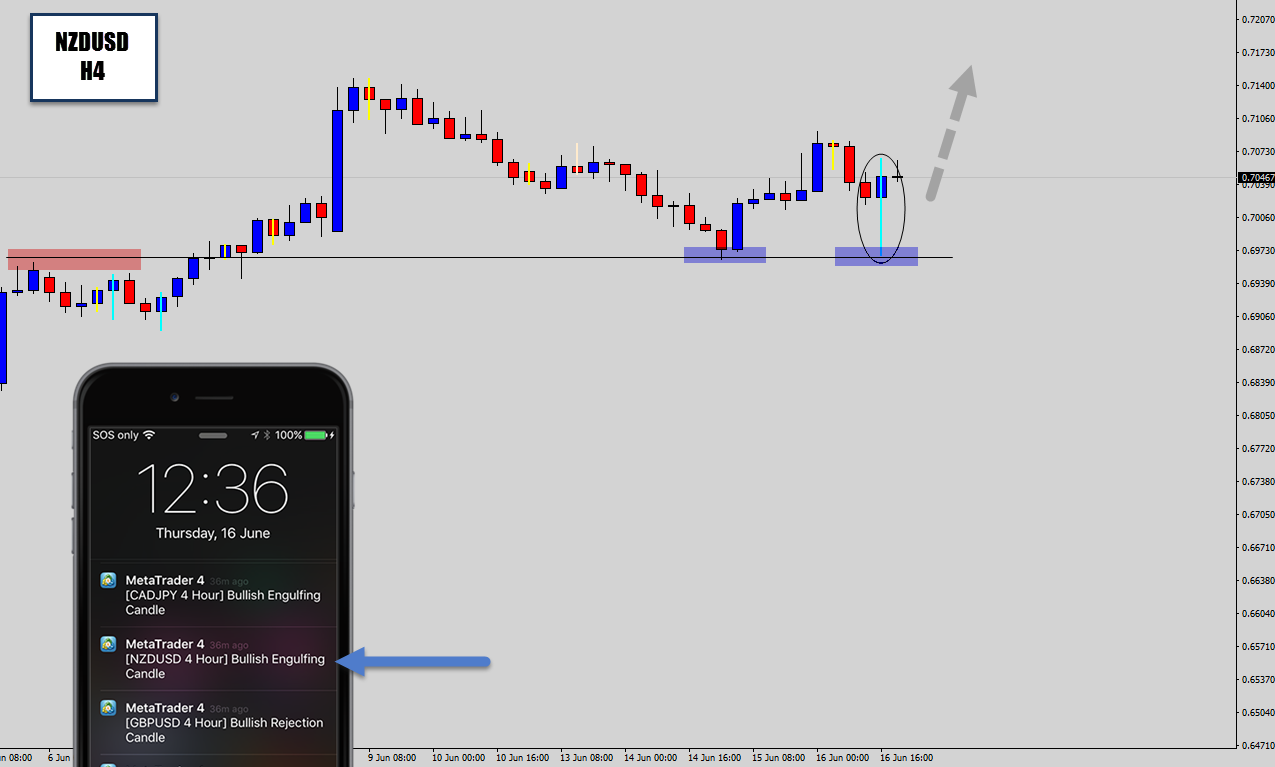Tap the Wi-Fi icon in phone status bar
1275x767 pixels.
(x=150, y=435)
